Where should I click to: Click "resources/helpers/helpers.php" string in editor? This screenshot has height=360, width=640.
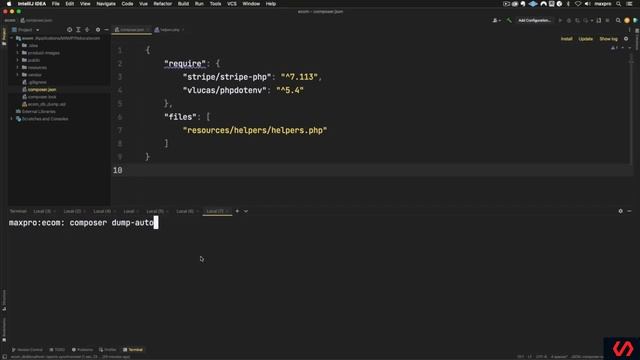click(255, 130)
